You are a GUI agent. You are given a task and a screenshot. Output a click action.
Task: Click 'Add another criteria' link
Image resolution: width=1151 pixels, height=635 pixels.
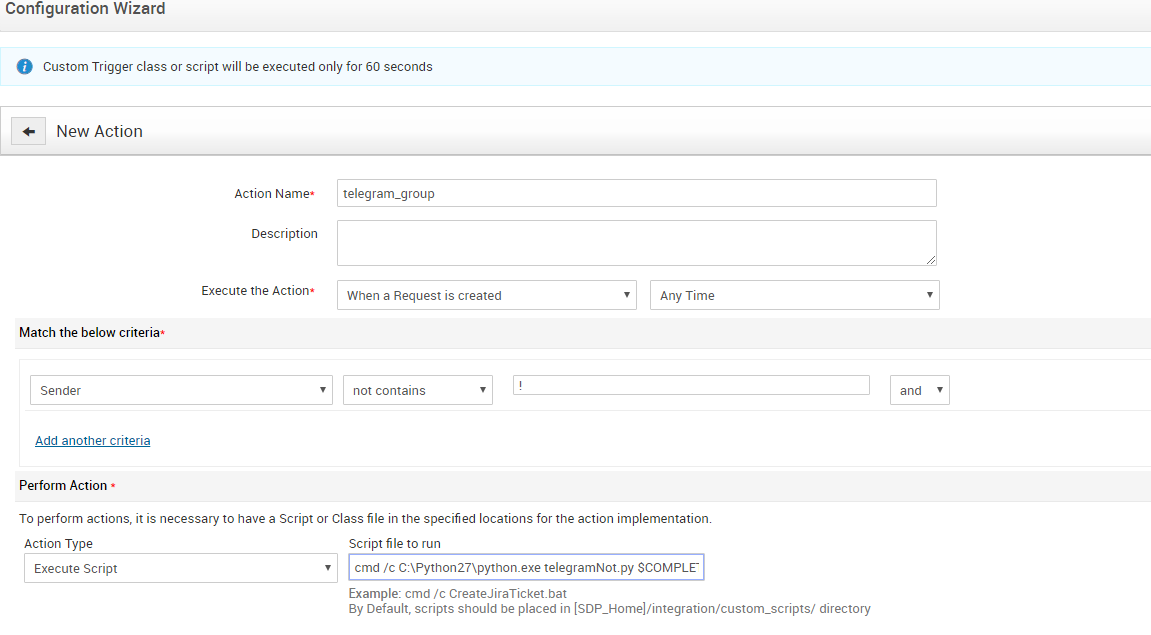point(92,440)
